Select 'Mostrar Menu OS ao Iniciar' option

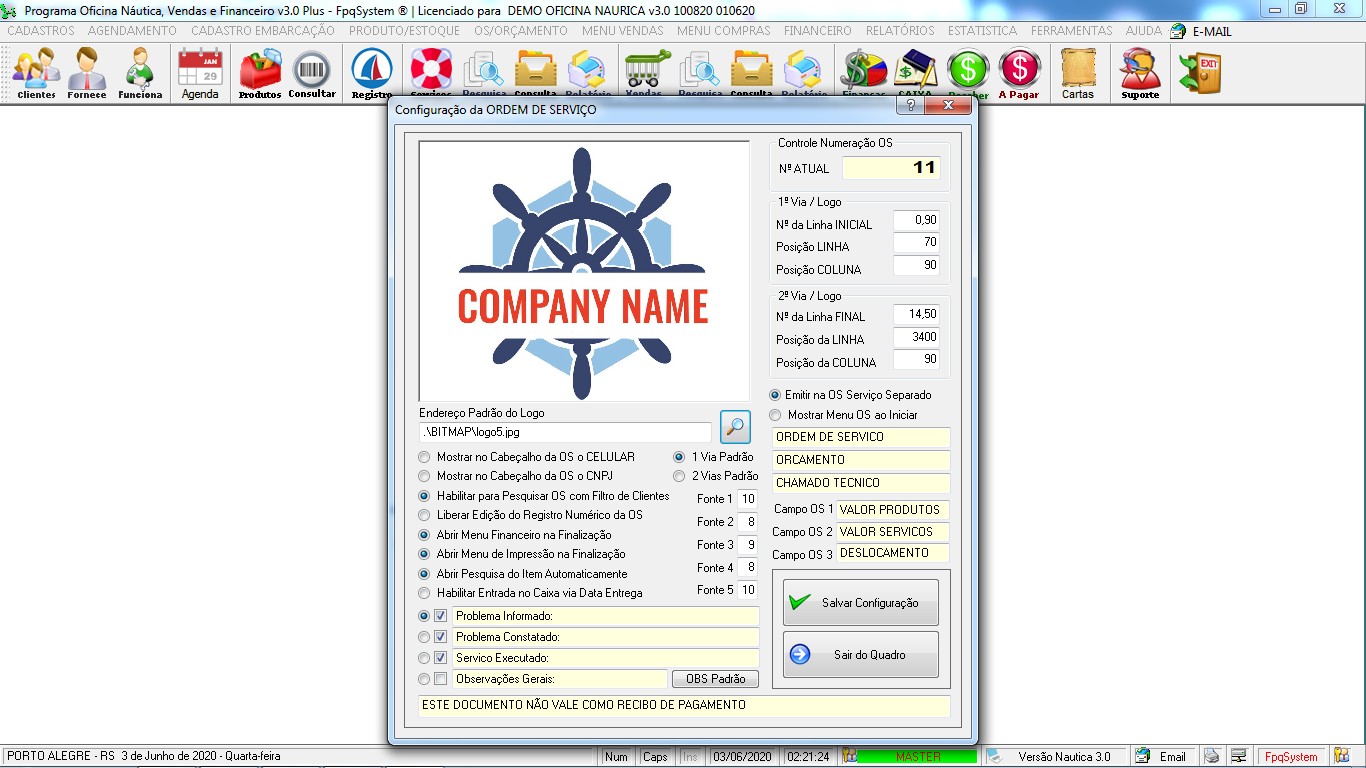[x=775, y=415]
